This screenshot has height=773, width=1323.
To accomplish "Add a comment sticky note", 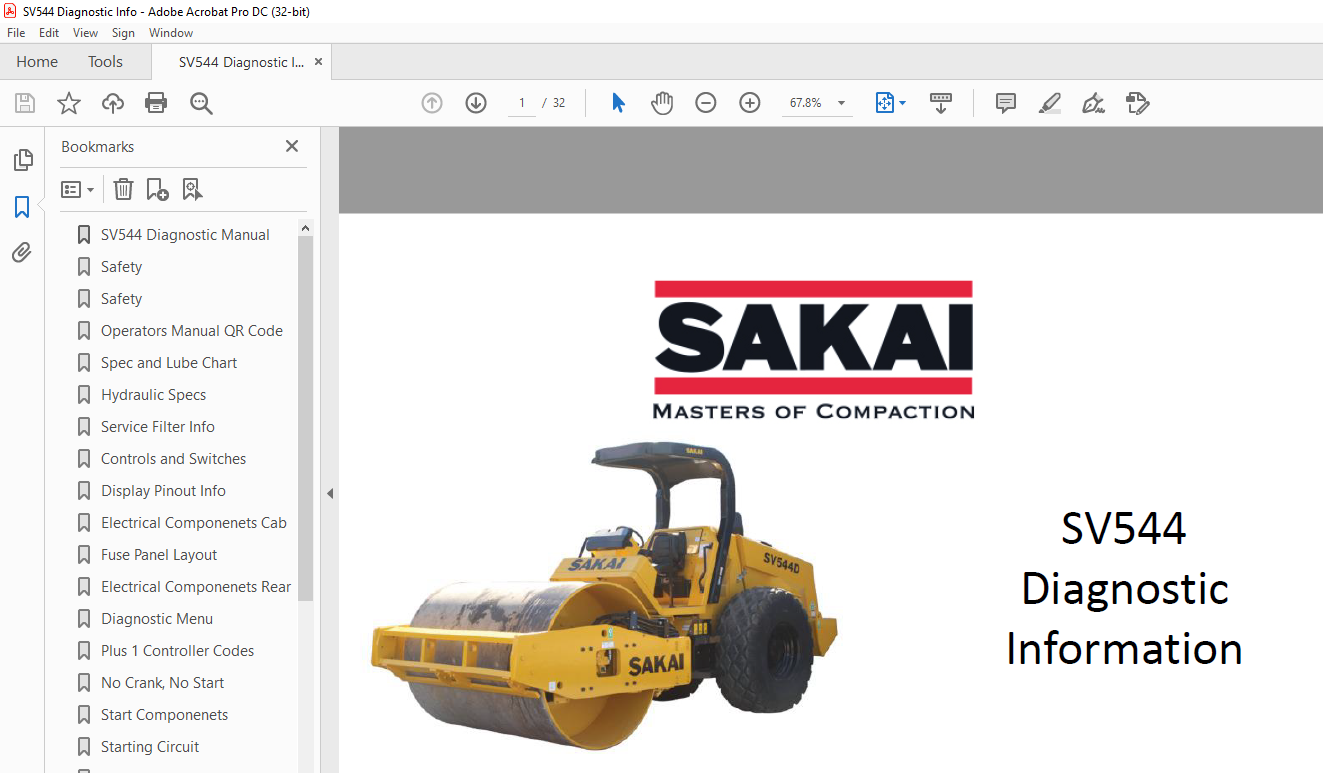I will (1006, 103).
